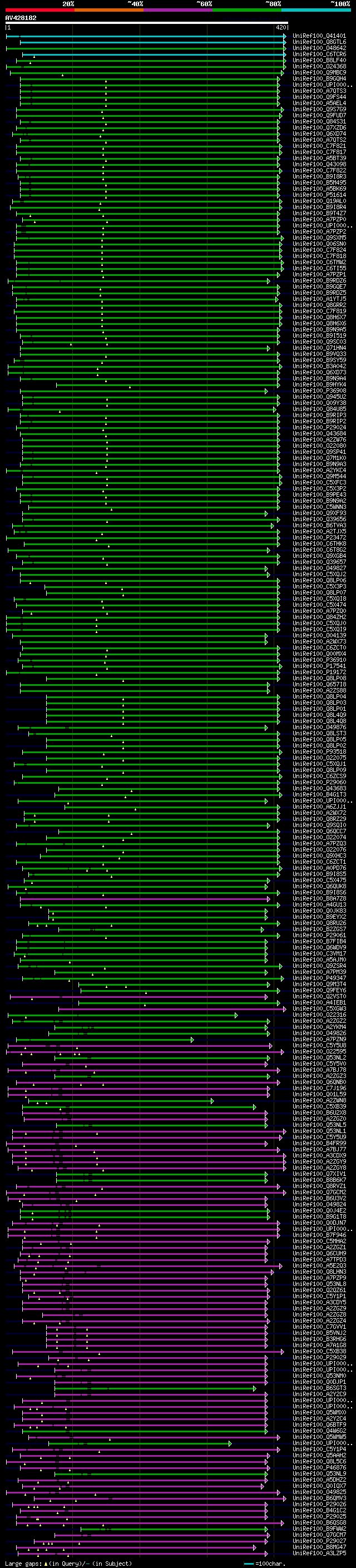Click the UniRef100_Q43098 label
The image size is (356, 1568).
(319, 164)
